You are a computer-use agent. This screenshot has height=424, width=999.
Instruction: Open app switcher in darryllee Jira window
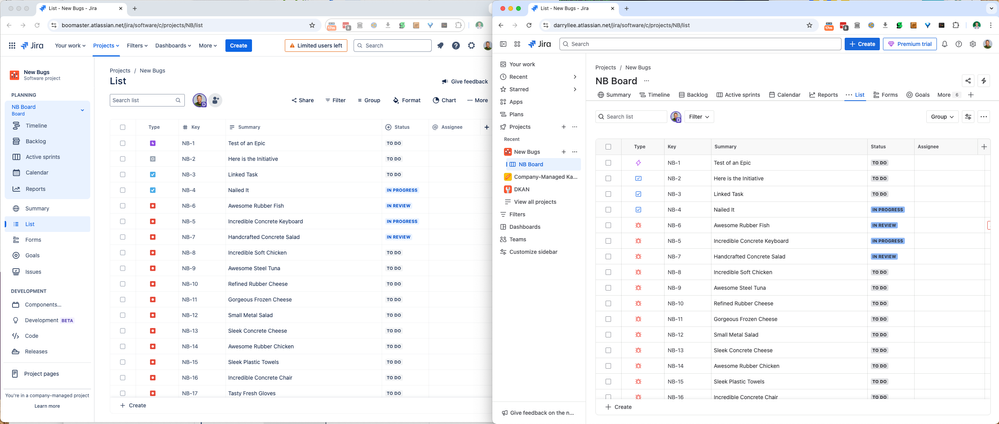pyautogui.click(x=517, y=44)
